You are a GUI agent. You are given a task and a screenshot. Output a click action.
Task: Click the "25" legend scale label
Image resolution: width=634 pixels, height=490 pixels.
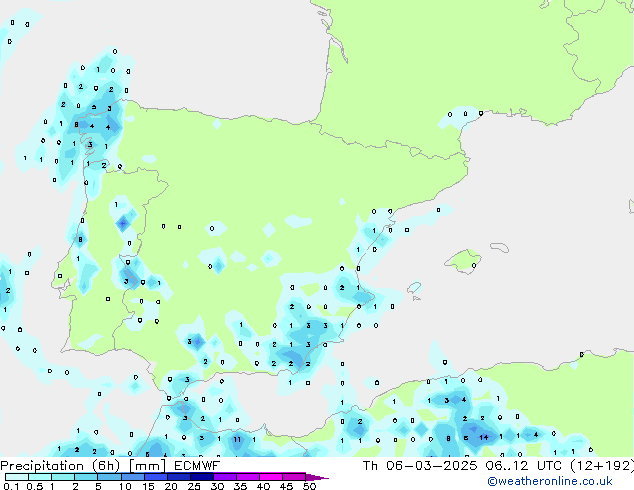[x=194, y=486]
